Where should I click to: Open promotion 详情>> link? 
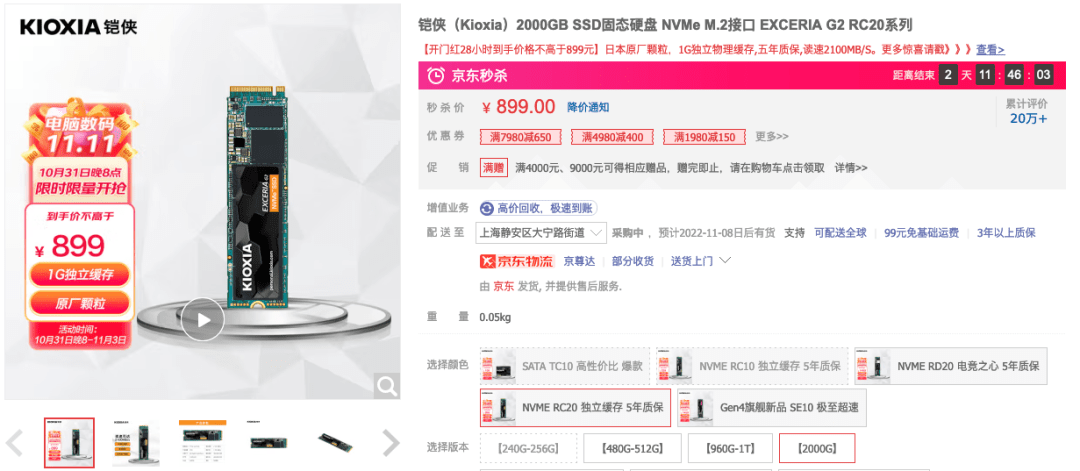(x=851, y=167)
